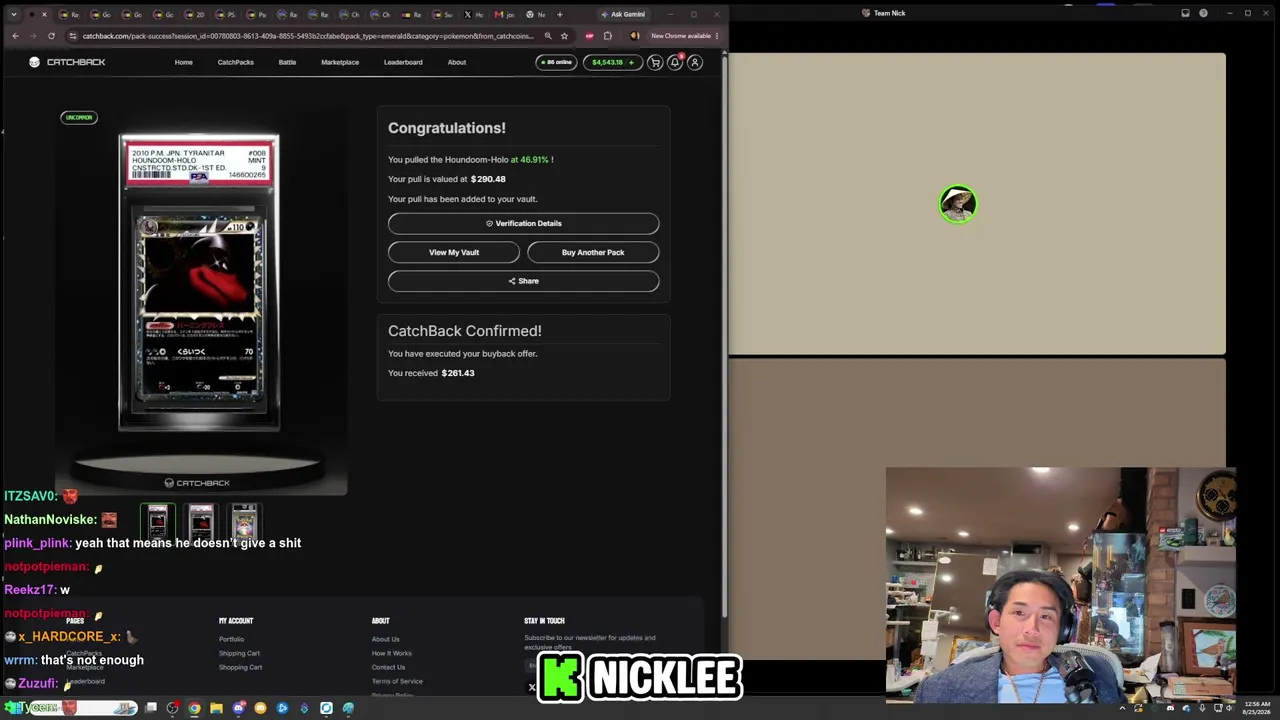1280x720 pixels.
Task: Click the help icon in Team Nick window
Action: click(x=1203, y=13)
